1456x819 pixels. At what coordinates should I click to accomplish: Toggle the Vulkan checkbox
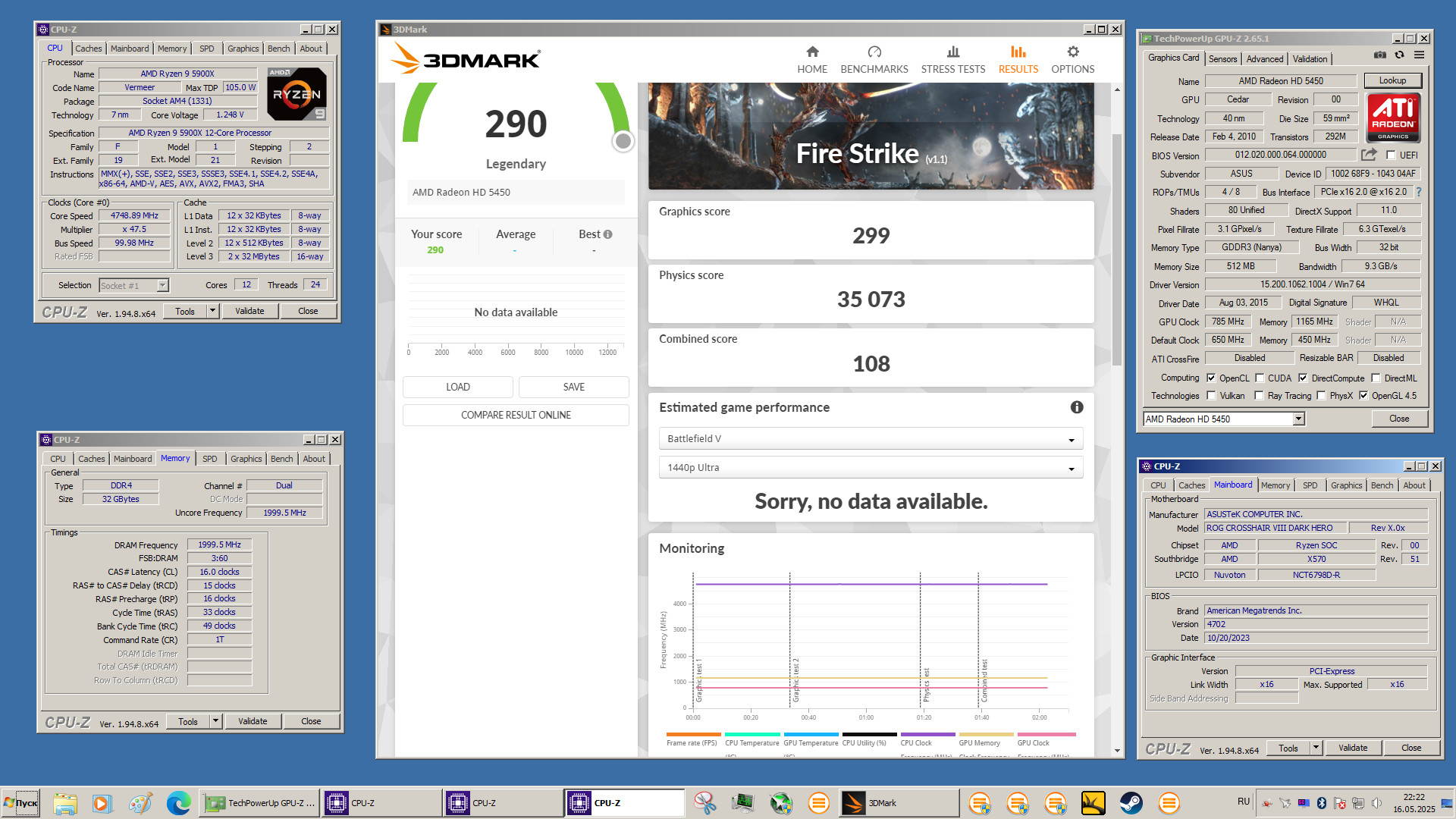1211,395
